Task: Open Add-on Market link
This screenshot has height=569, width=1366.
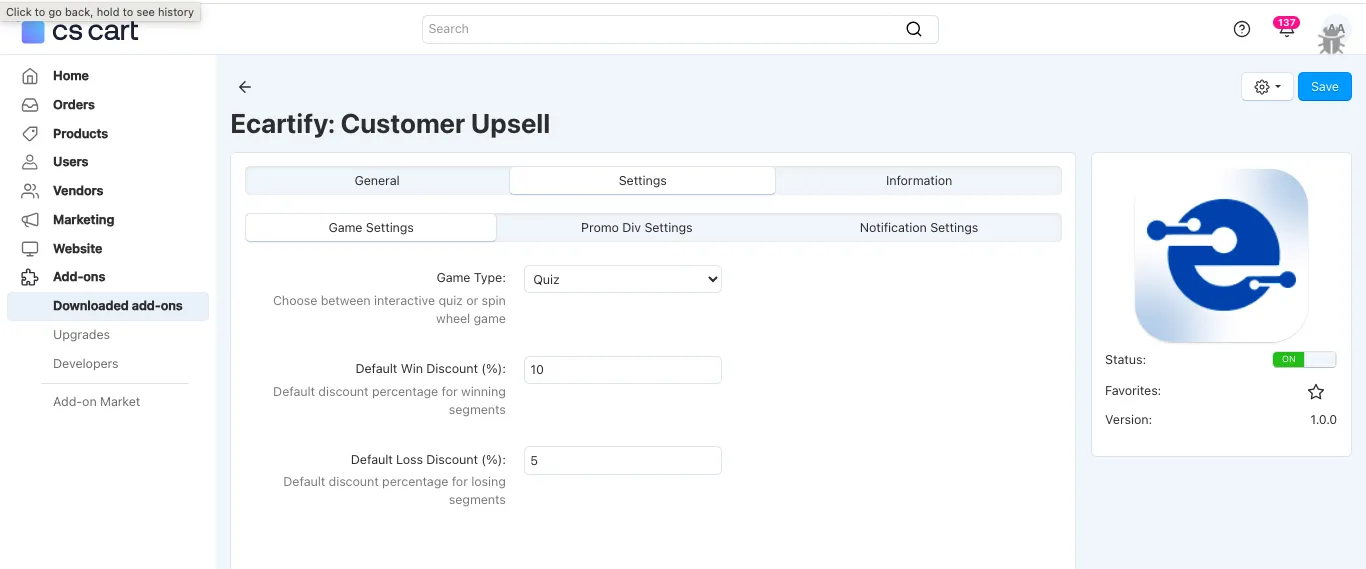Action: [97, 402]
